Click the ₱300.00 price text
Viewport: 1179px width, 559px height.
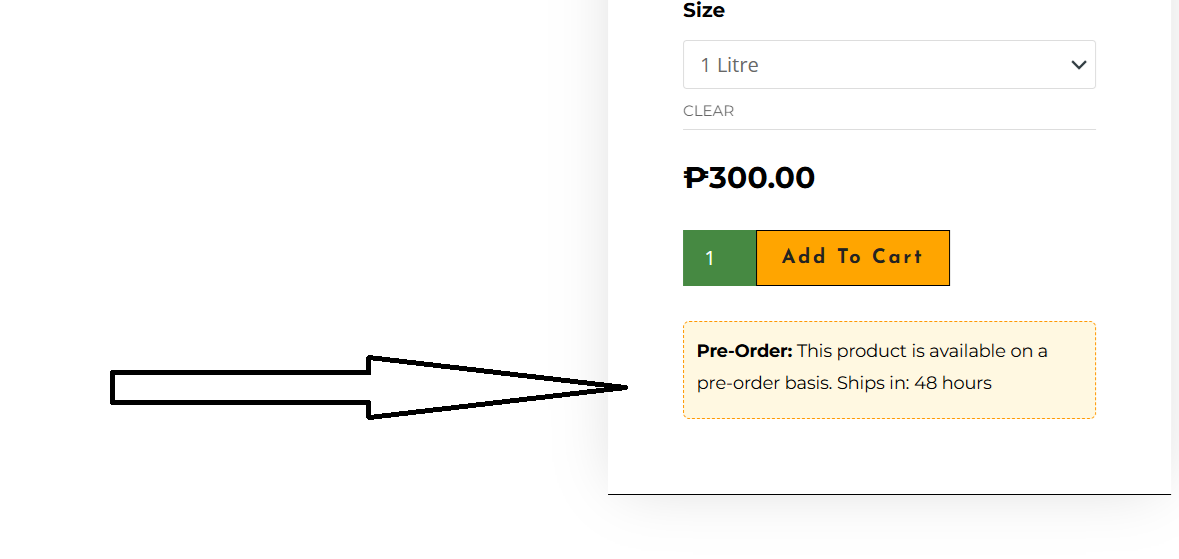click(749, 178)
